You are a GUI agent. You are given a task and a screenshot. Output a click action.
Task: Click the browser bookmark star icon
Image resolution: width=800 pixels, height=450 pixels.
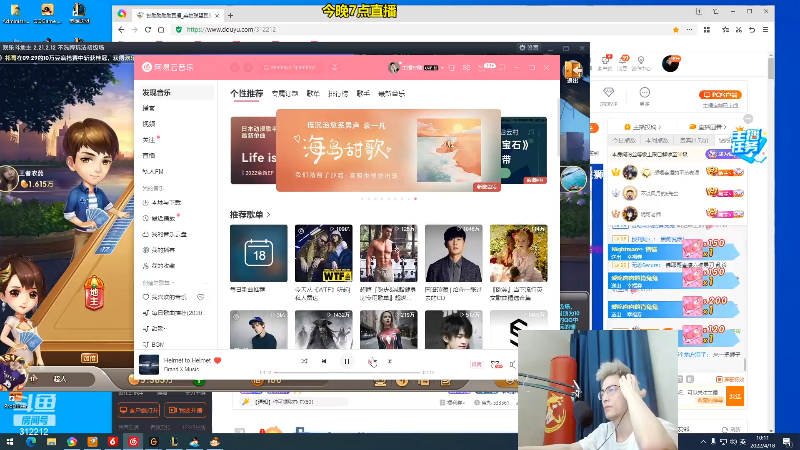click(676, 30)
